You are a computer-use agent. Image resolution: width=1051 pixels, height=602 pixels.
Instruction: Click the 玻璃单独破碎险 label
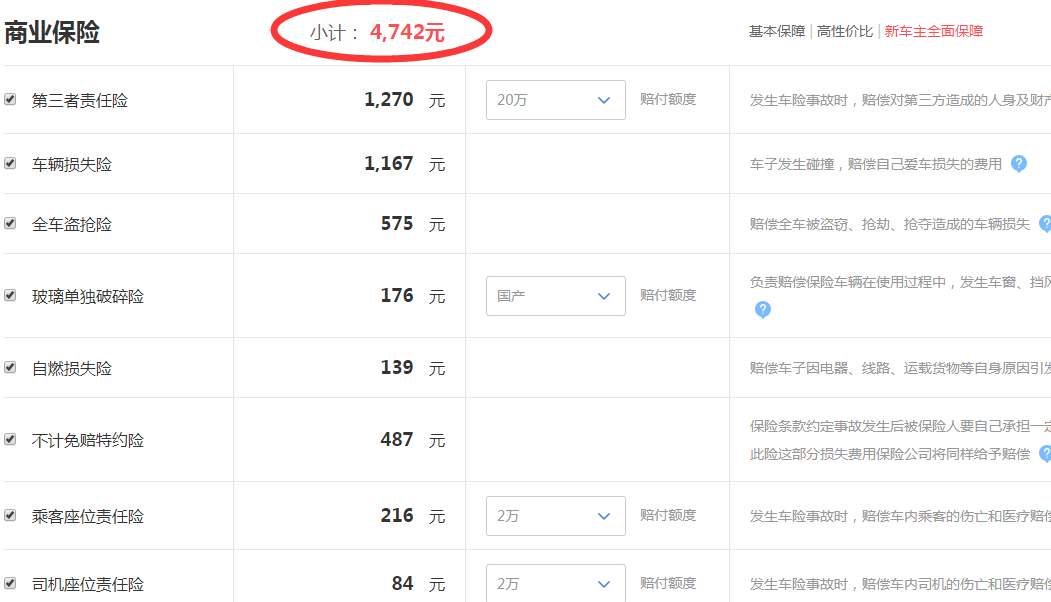(88, 296)
